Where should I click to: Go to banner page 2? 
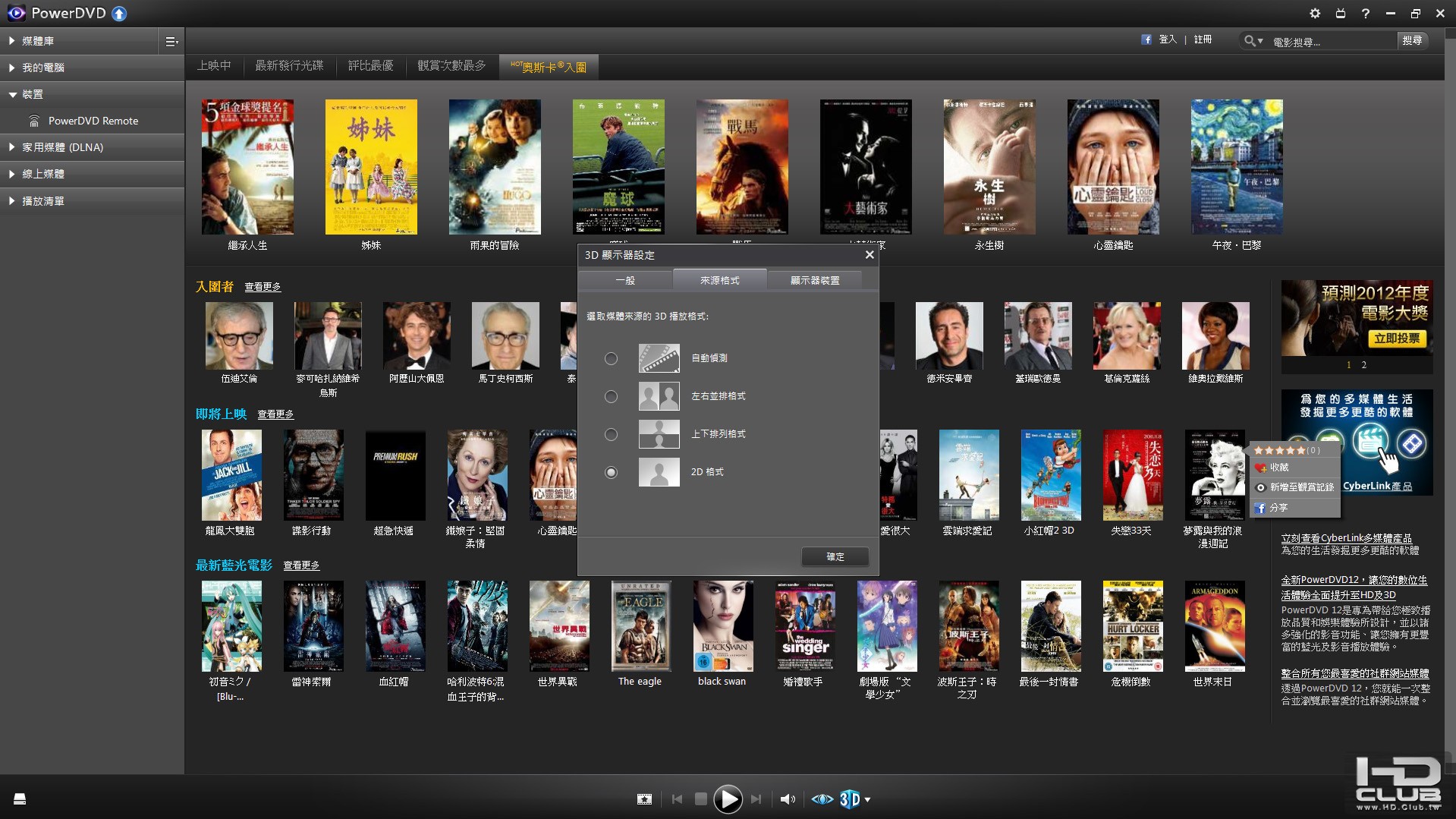point(1363,365)
